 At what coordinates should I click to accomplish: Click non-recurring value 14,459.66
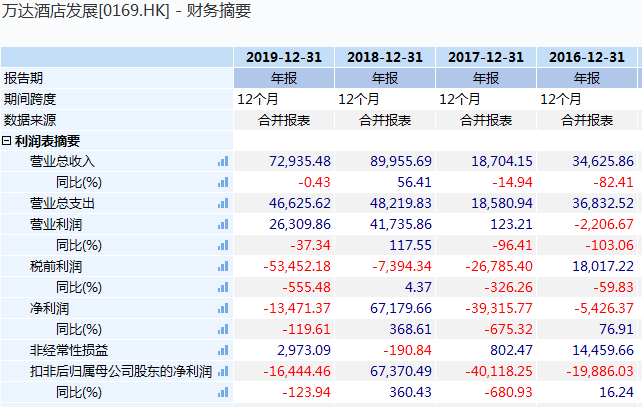(x=603, y=350)
